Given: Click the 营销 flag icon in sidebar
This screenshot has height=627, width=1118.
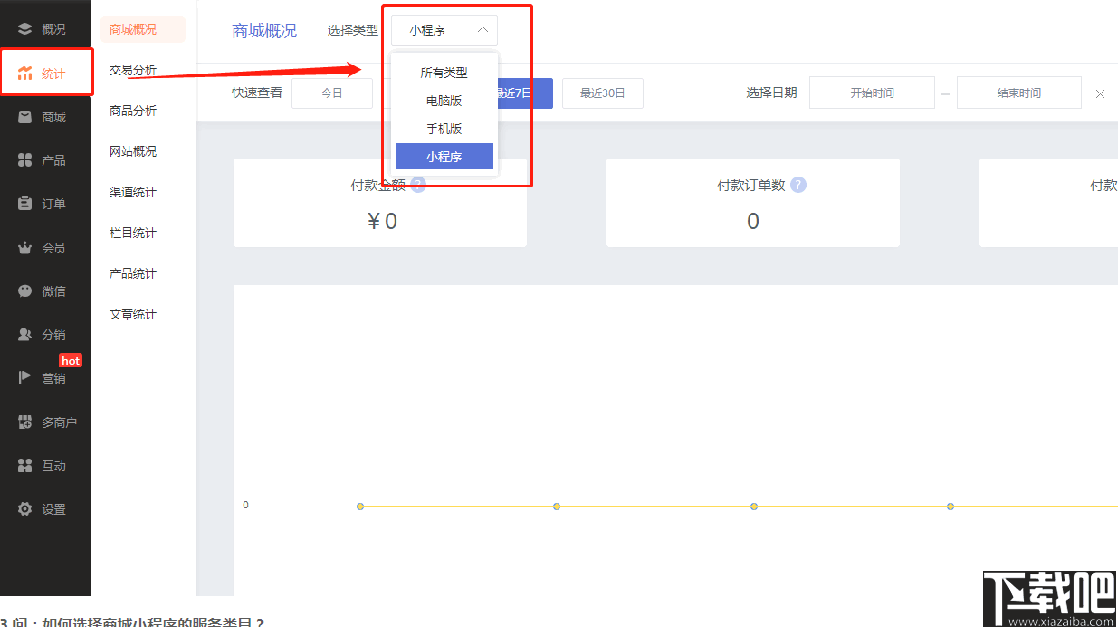Looking at the screenshot, I should (25, 378).
